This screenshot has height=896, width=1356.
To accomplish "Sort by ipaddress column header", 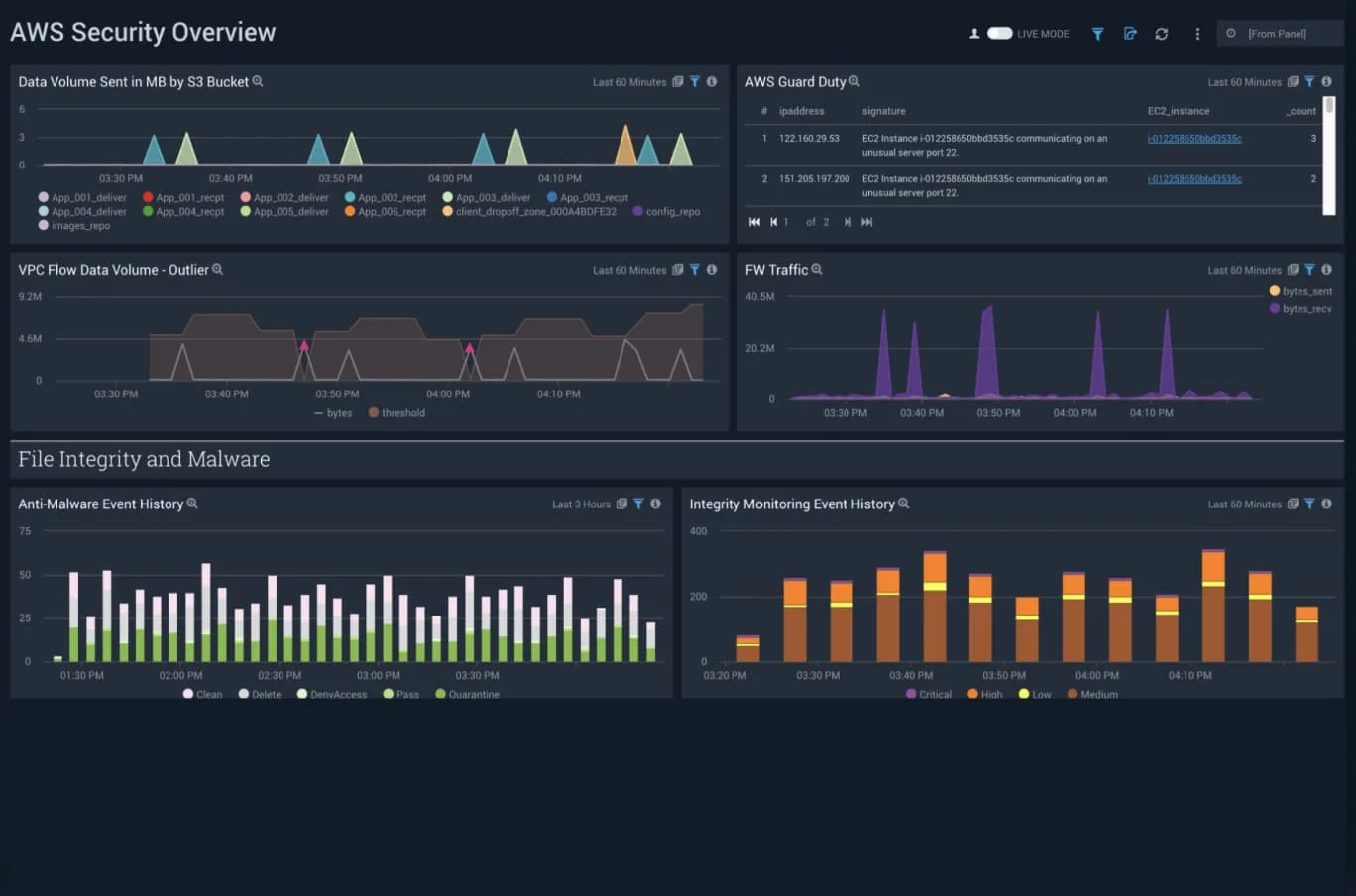I will click(x=801, y=111).
